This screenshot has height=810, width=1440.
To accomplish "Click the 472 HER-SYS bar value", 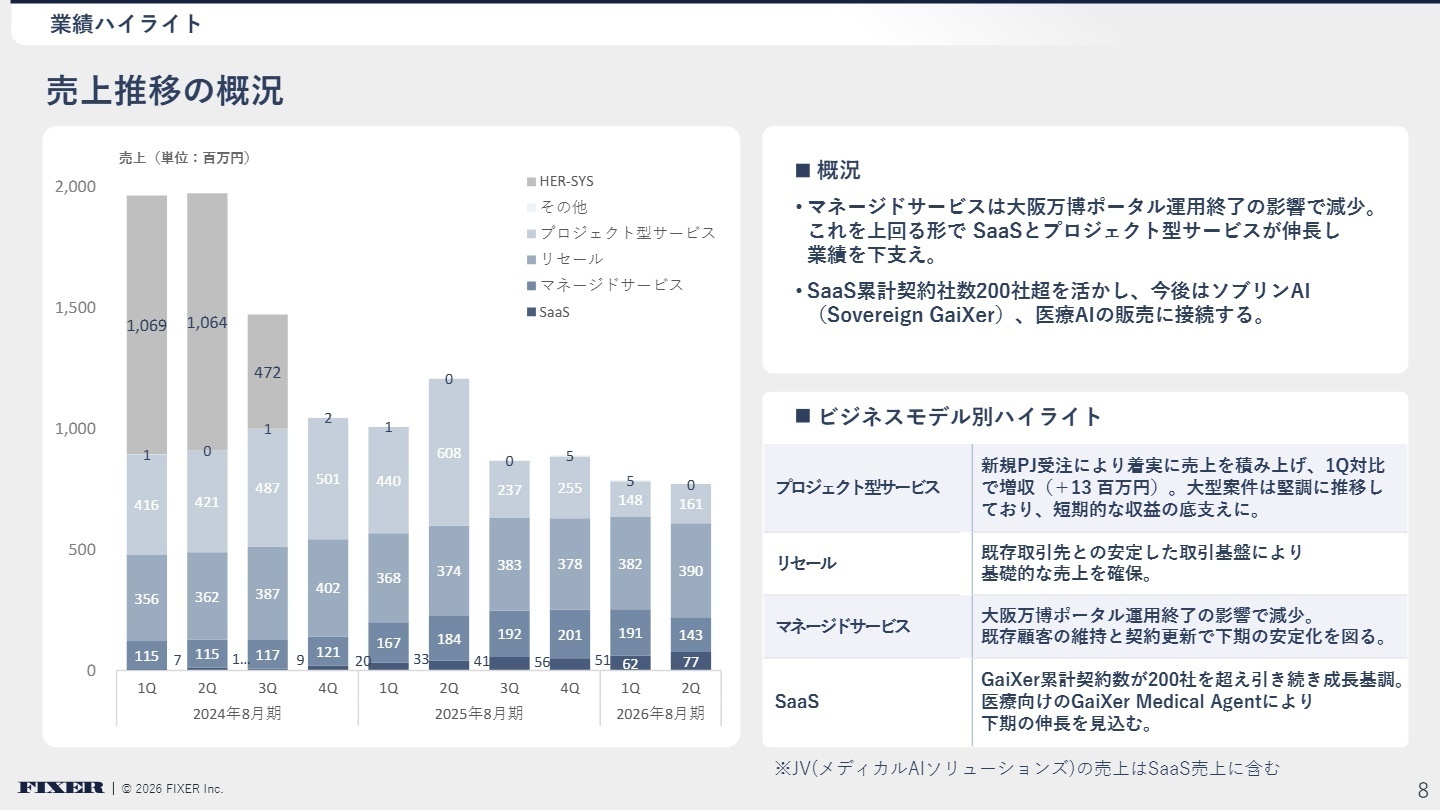I will (267, 373).
